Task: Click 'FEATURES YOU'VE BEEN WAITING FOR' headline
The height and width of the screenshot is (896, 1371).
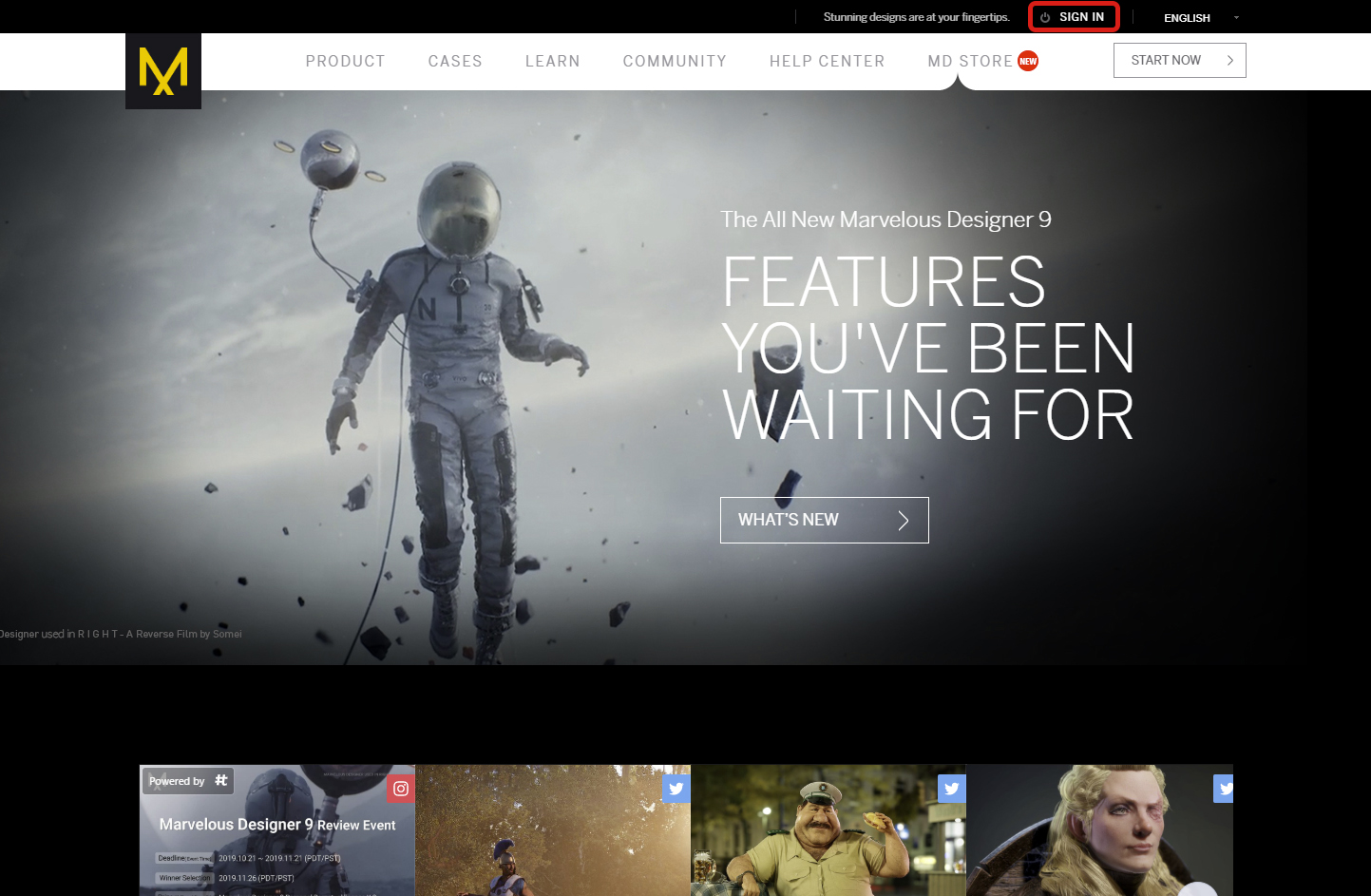Action: [928, 349]
